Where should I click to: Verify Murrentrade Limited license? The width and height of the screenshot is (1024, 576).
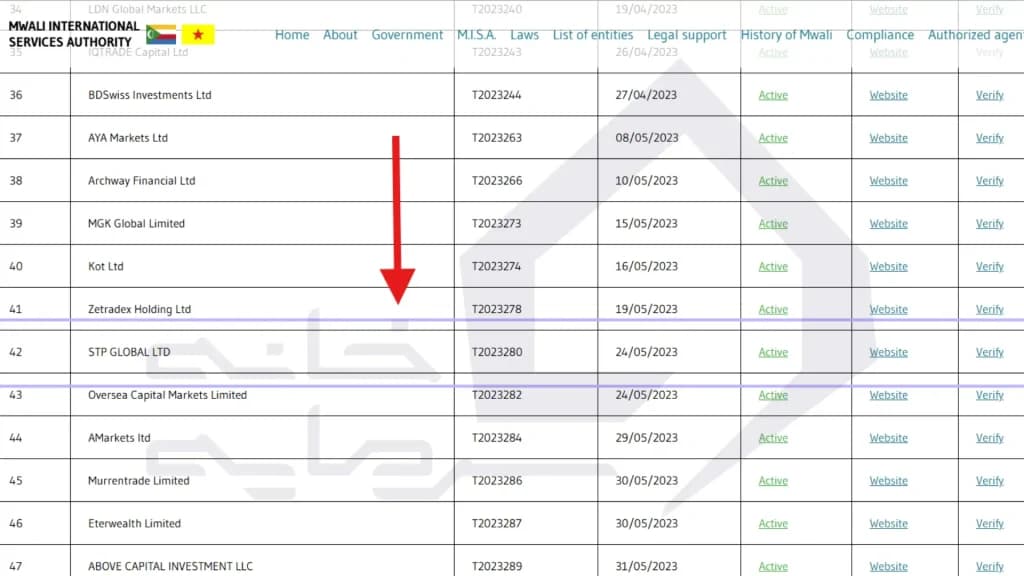click(989, 481)
